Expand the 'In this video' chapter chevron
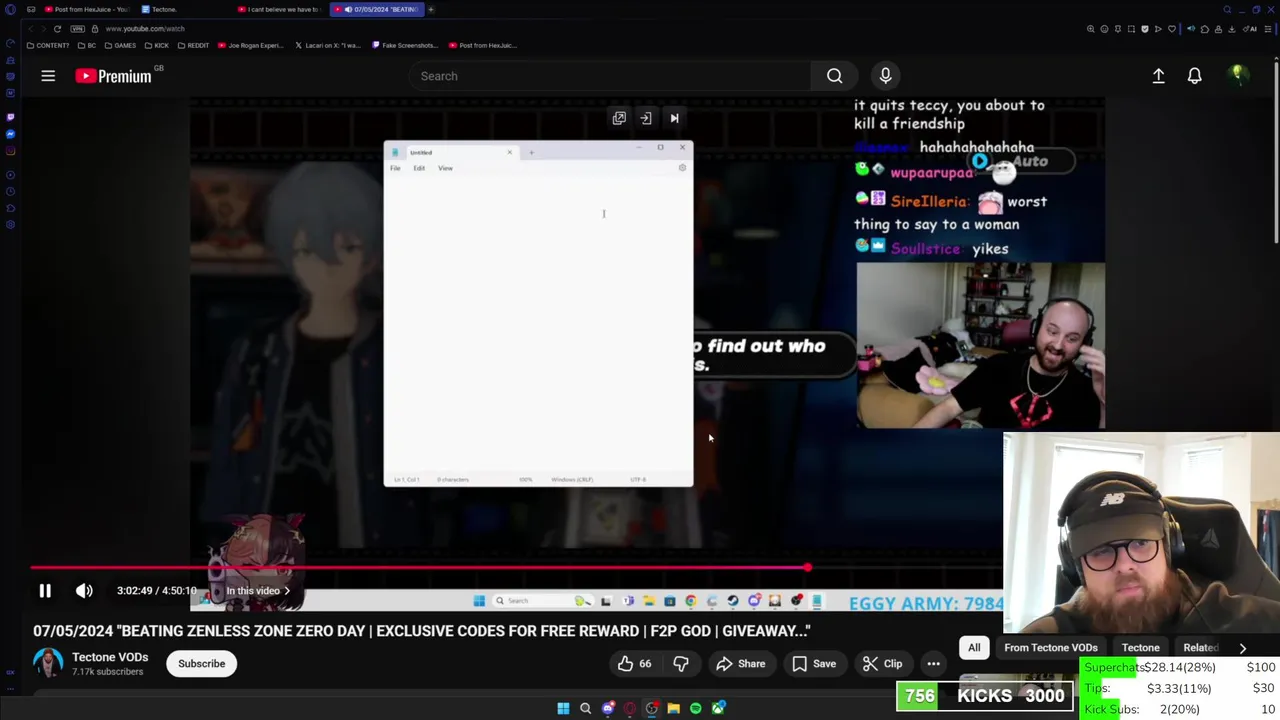Image resolution: width=1280 pixels, height=720 pixels. pyautogui.click(x=287, y=591)
